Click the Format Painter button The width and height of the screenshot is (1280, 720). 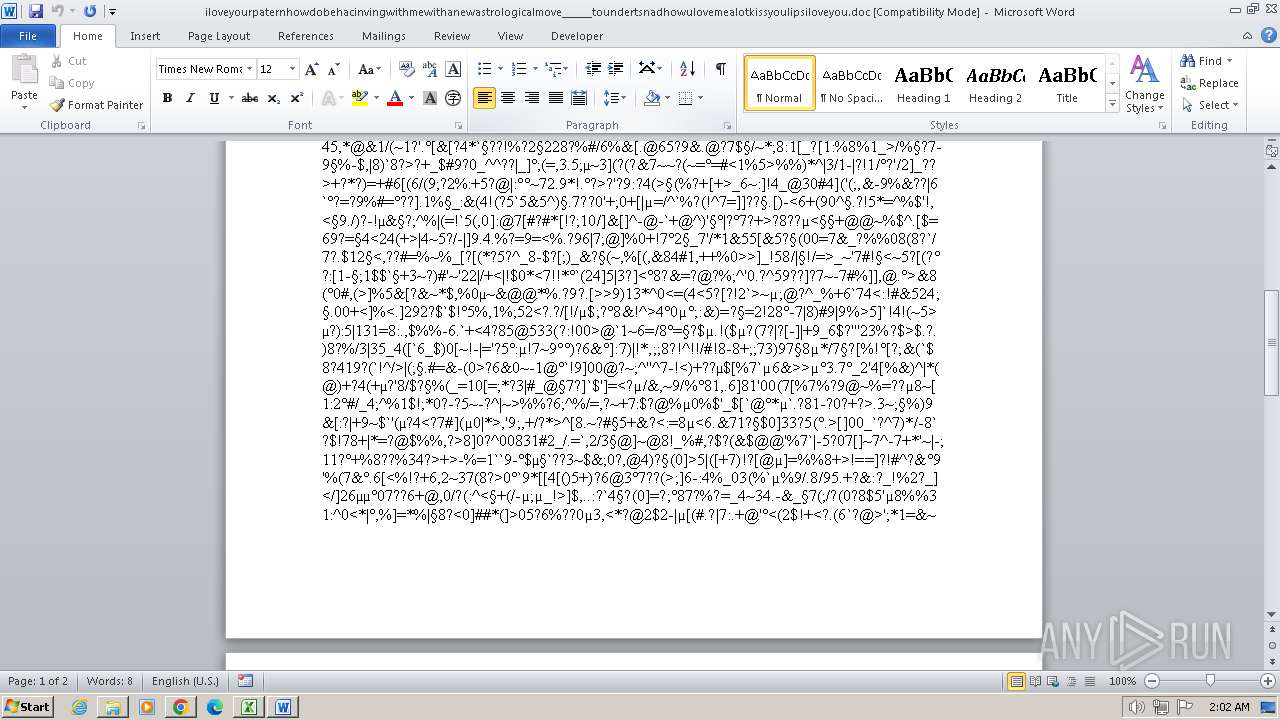(97, 105)
